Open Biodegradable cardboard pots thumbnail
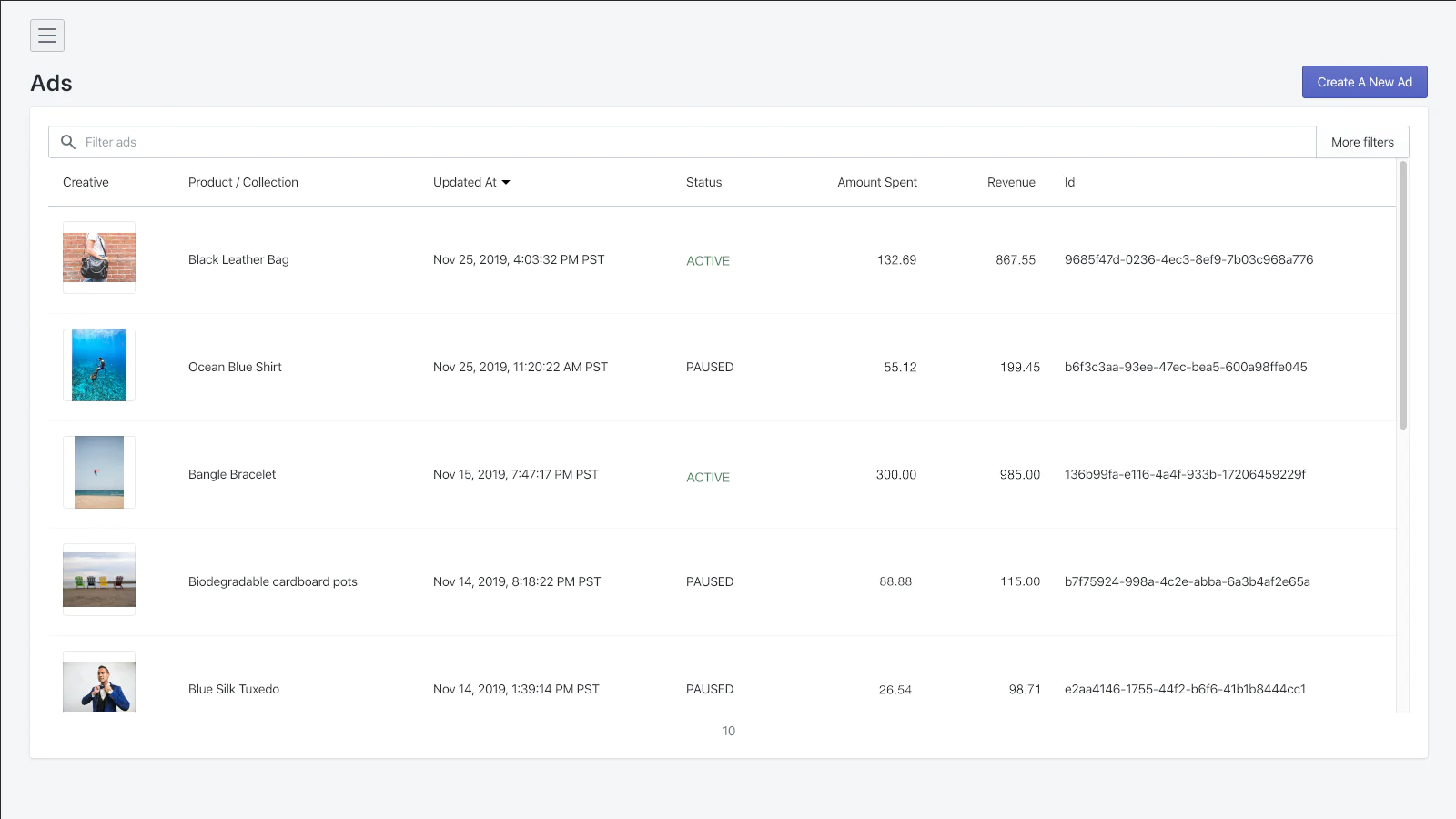 tap(99, 580)
